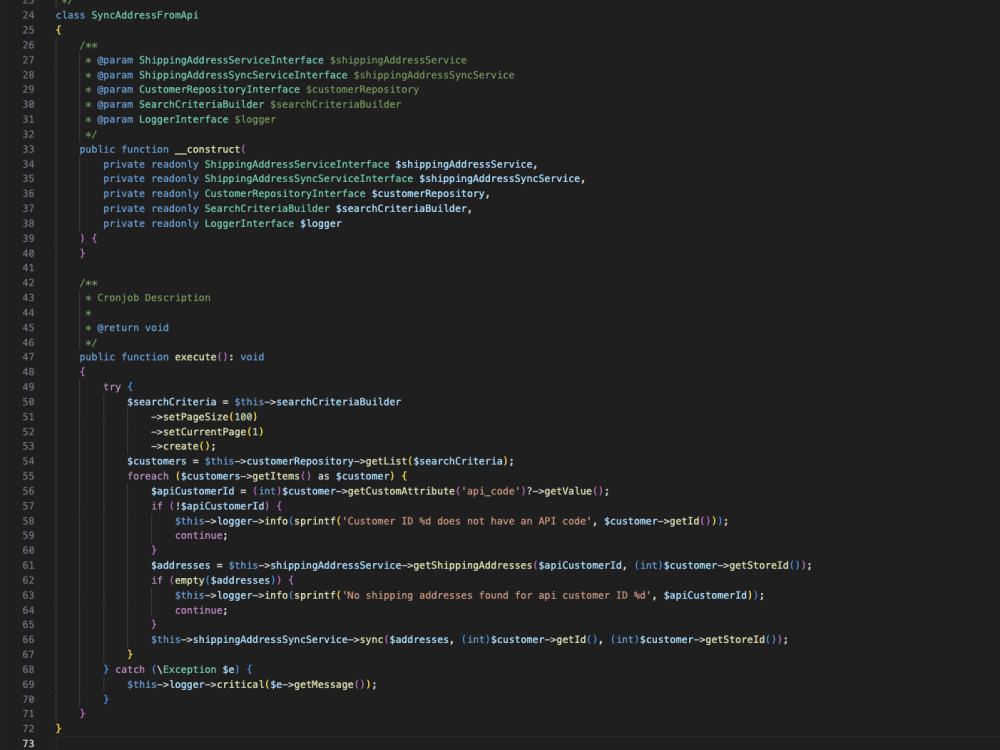Click line number 55 in the gutter
This screenshot has height=750, width=1000.
pos(28,476)
